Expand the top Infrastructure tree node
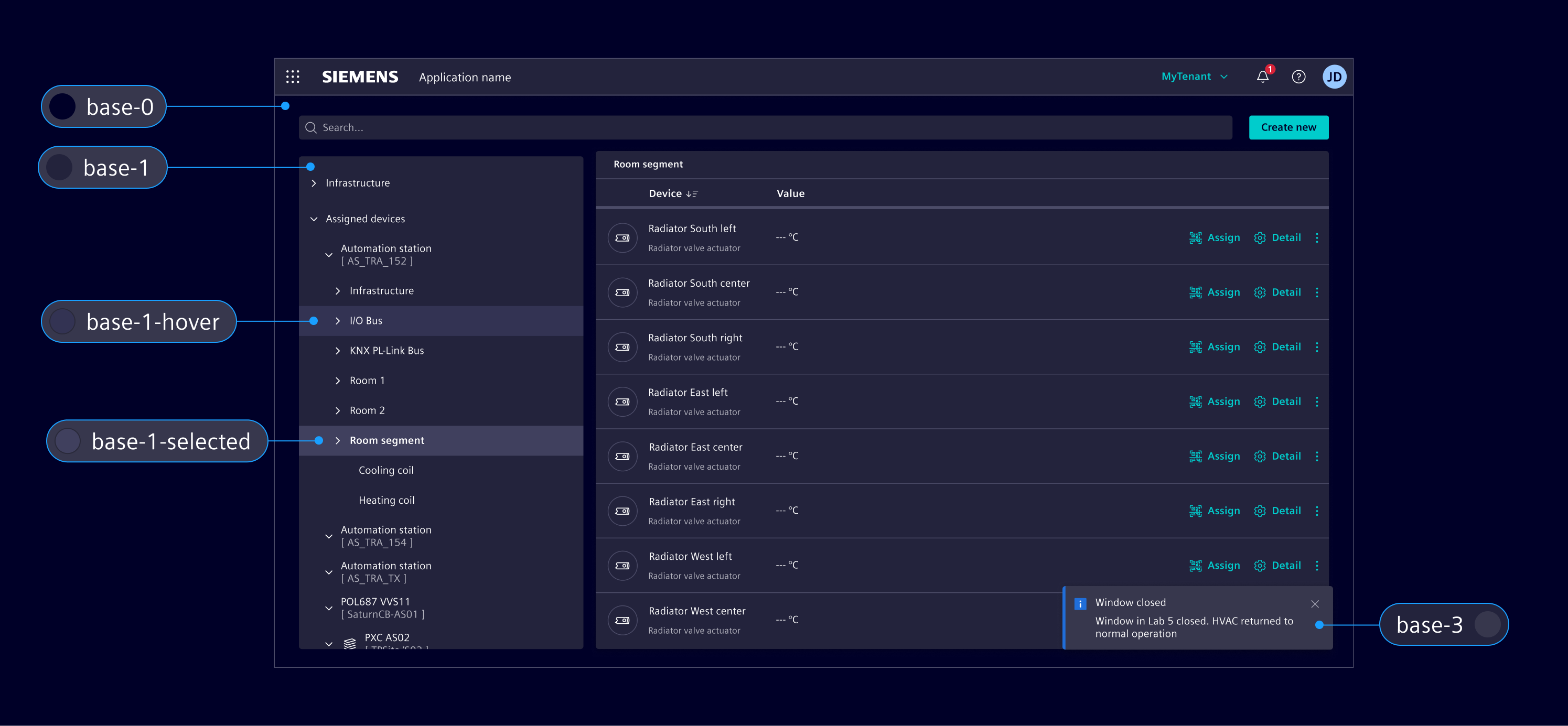This screenshot has height=726, width=1568. (x=314, y=183)
